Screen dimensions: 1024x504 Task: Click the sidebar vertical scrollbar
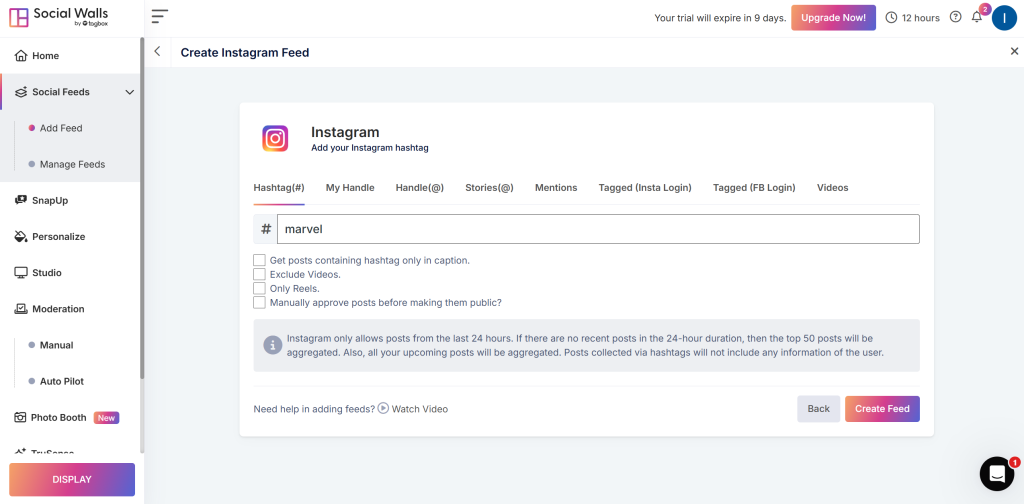pyautogui.click(x=142, y=208)
